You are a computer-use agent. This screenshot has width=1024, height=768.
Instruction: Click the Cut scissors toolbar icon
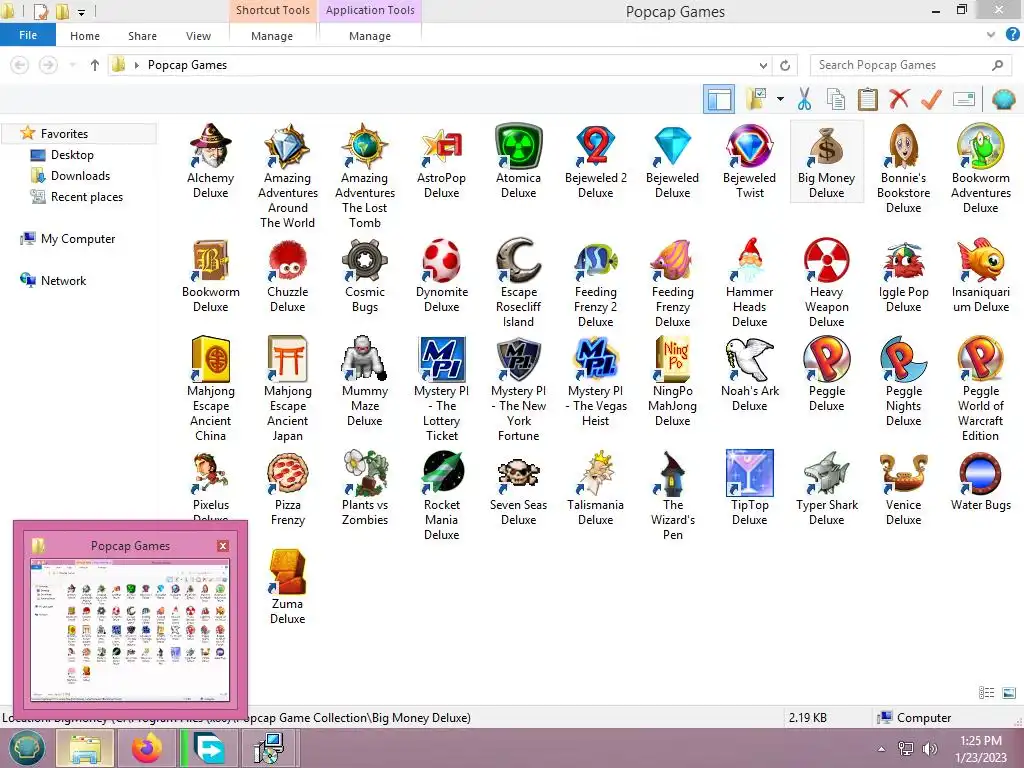point(805,99)
